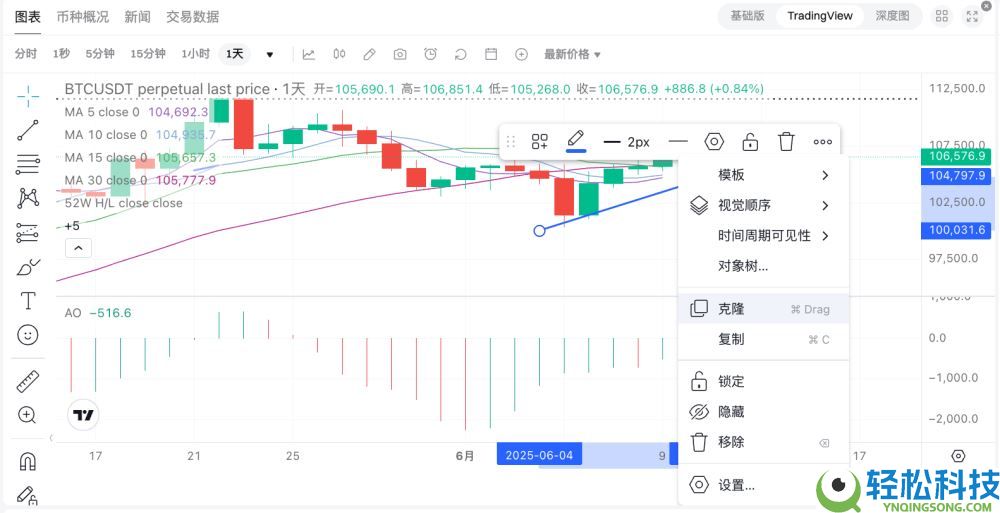Click the templates icon in floating toolbar
This screenshot has width=1000, height=513.
tap(540, 142)
